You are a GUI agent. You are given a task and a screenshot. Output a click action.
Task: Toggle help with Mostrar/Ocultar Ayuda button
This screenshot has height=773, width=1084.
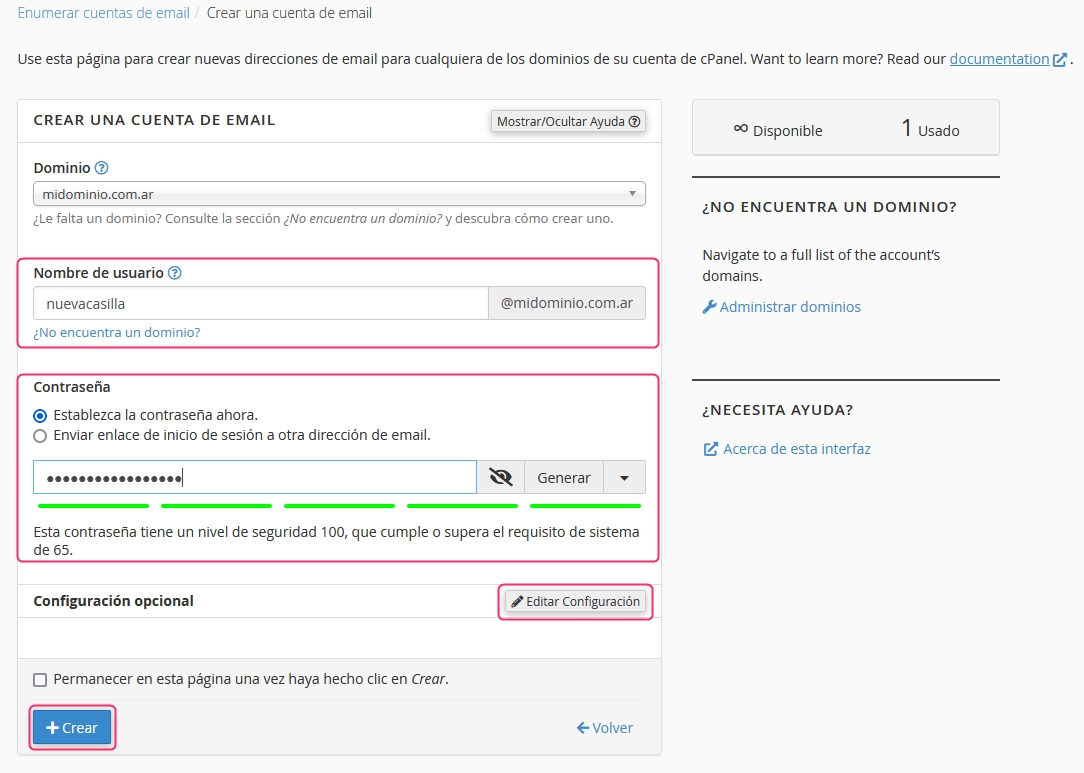tap(568, 122)
